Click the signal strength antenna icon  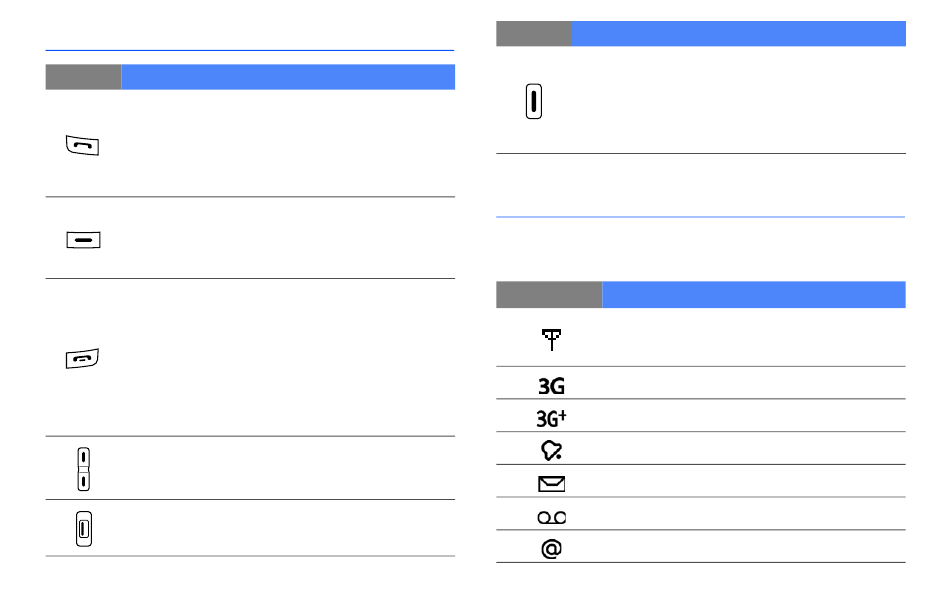(551, 340)
